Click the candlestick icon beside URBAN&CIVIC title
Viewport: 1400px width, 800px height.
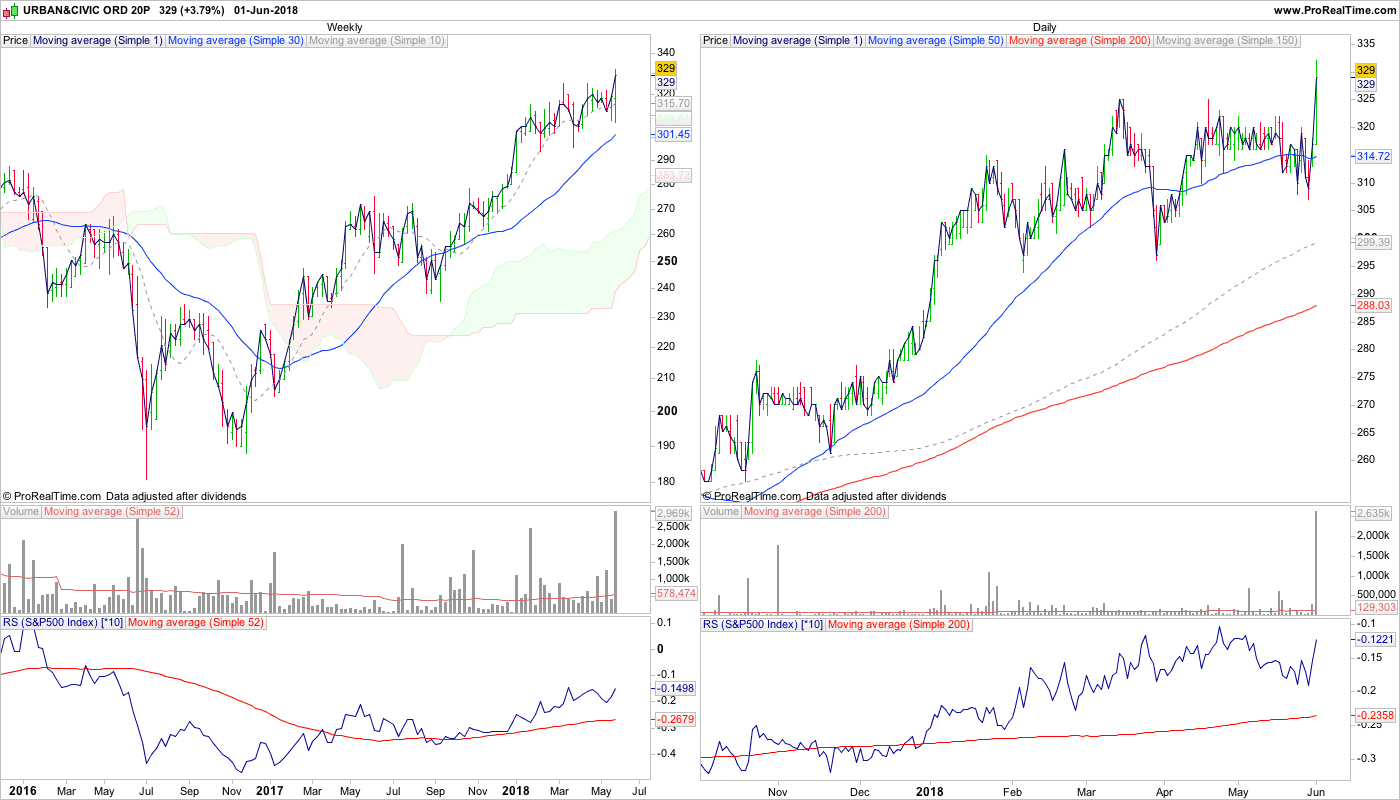click(x=10, y=10)
